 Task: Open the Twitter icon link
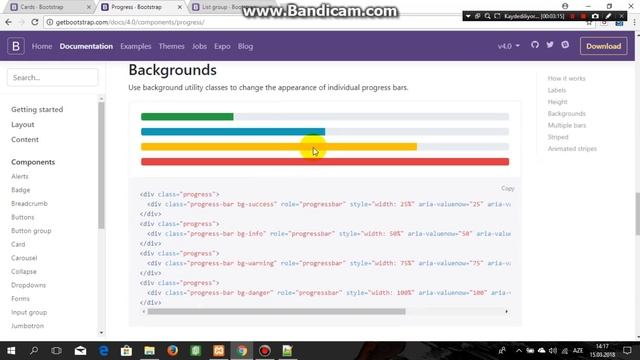click(550, 45)
